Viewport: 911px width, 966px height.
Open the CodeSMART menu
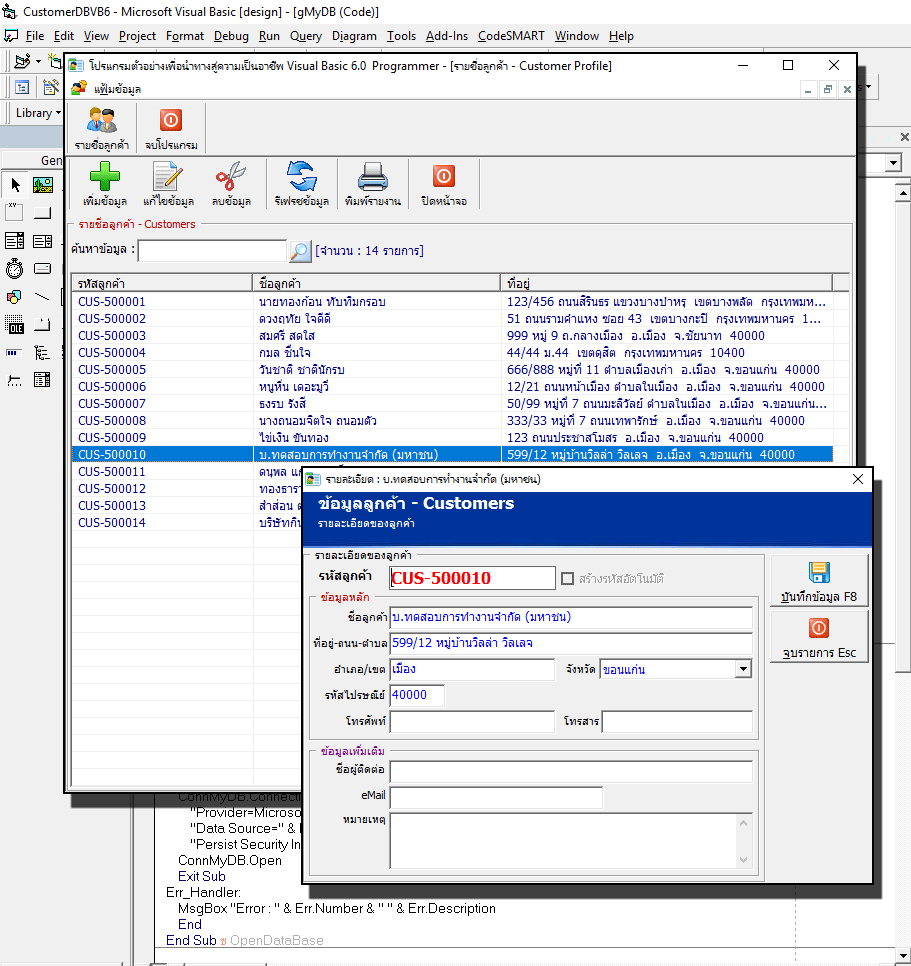pos(511,36)
